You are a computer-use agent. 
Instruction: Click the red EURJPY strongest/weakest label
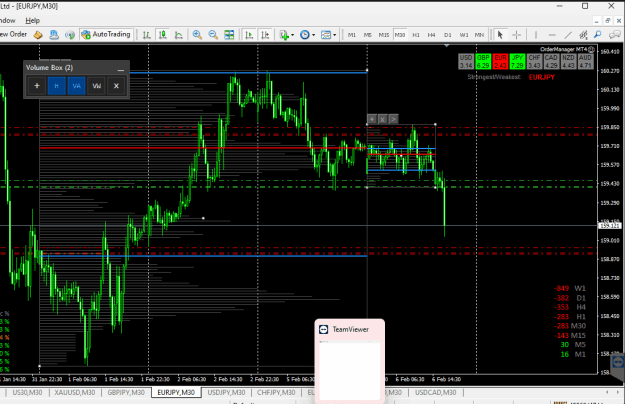541,77
